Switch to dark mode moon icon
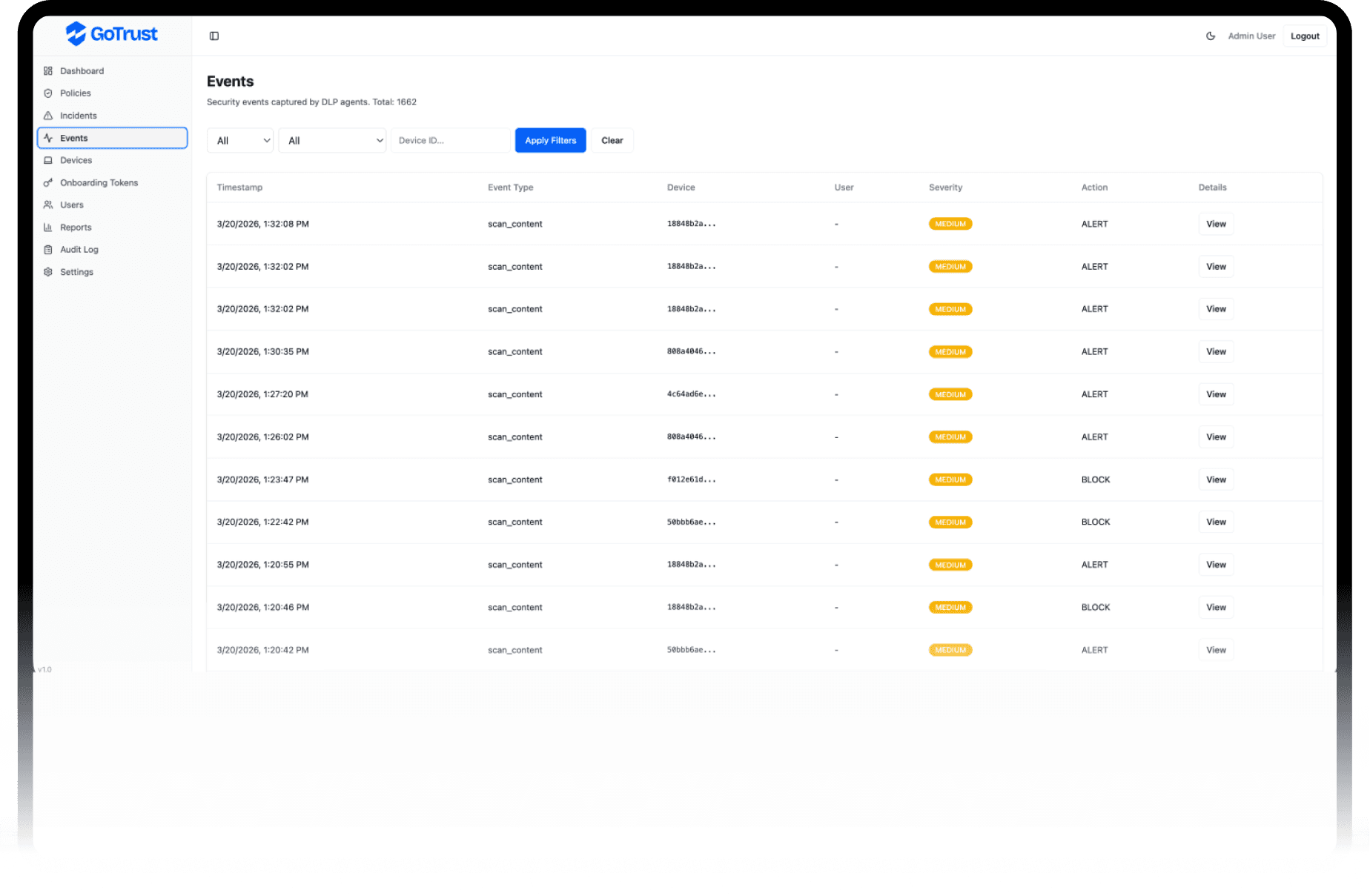 pyautogui.click(x=1211, y=36)
